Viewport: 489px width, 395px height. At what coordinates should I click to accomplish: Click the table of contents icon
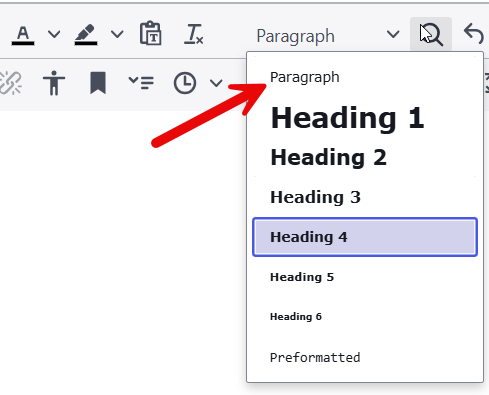click(141, 82)
